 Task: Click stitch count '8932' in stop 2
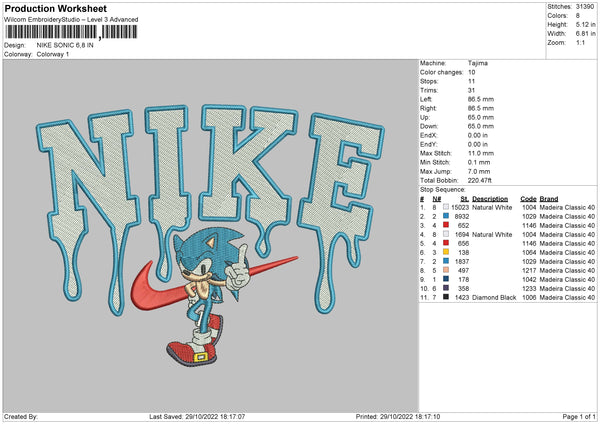point(461,217)
